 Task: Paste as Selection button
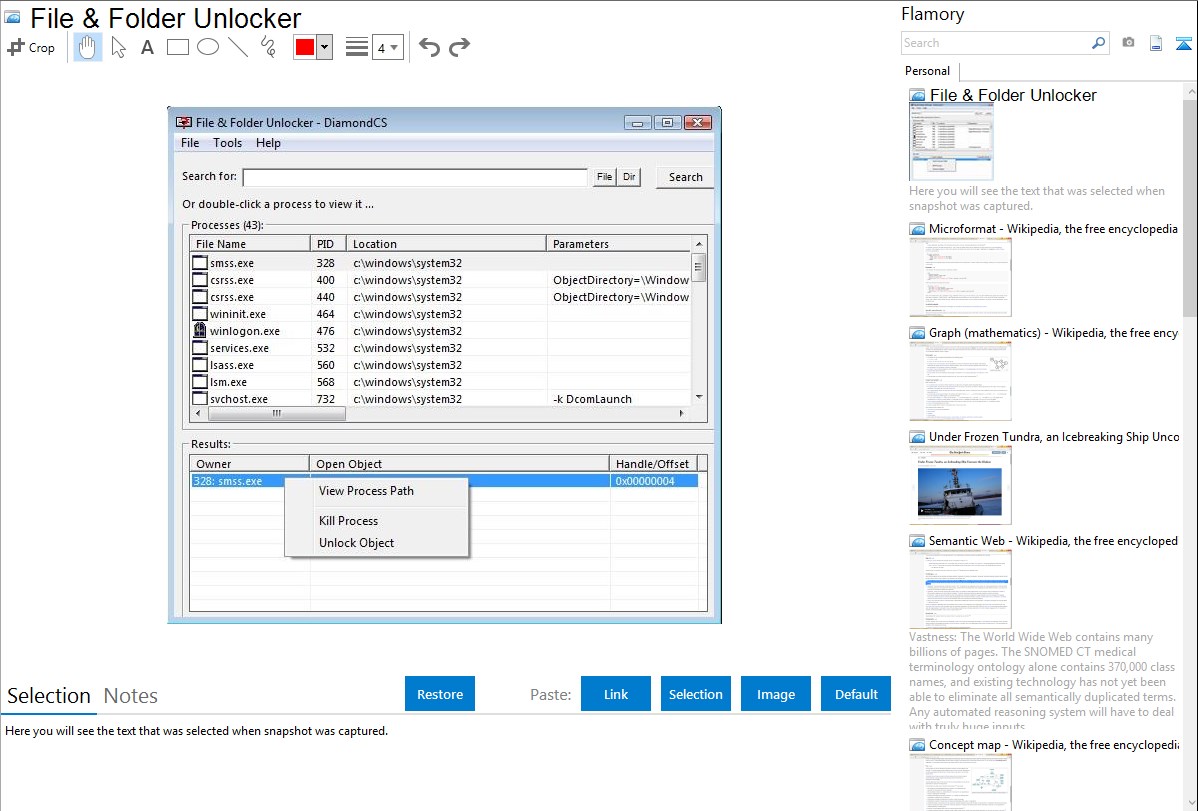(x=695, y=694)
